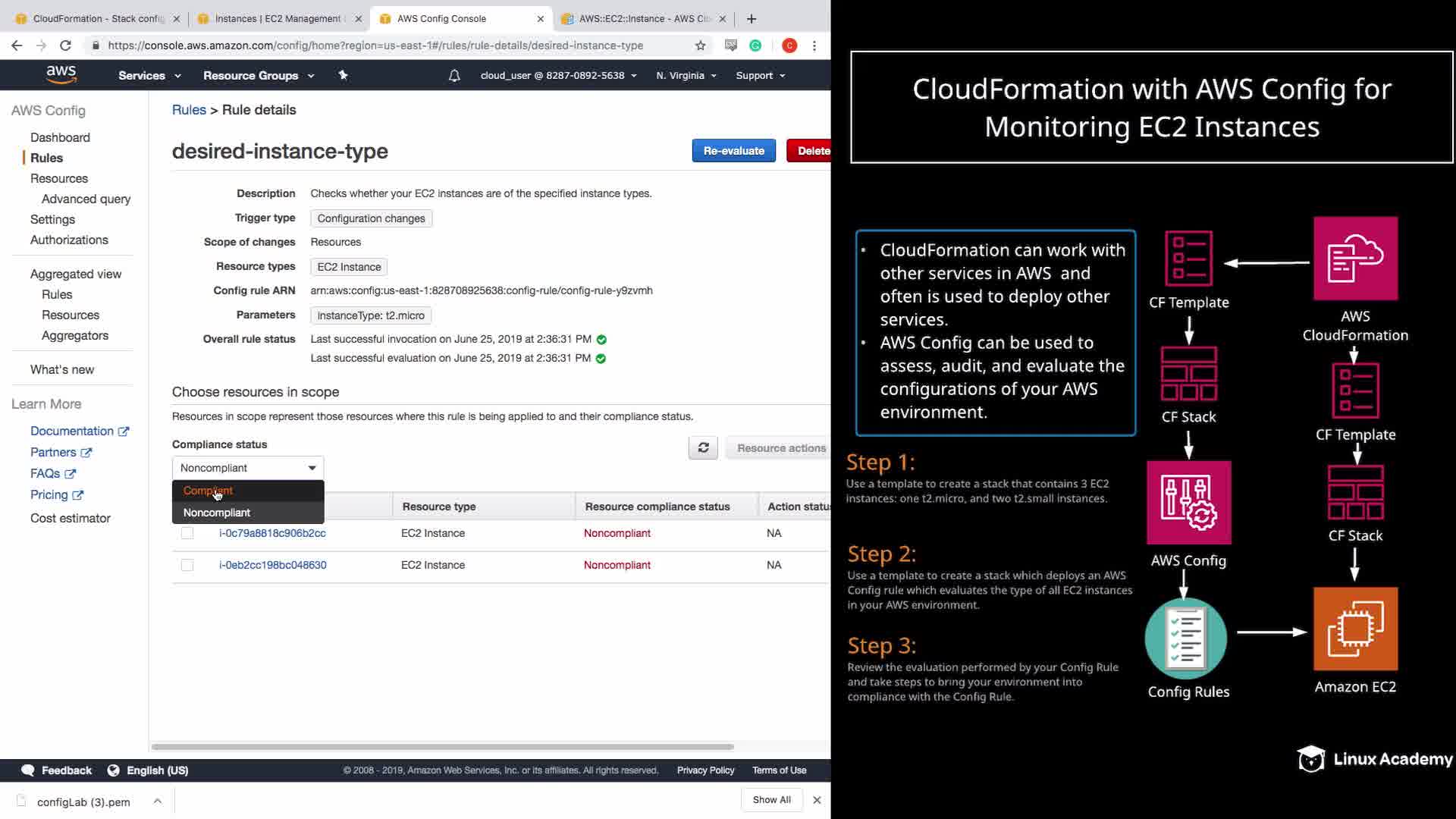1456x819 pixels.
Task: Click Show All in the downloads bar
Action: (x=771, y=799)
